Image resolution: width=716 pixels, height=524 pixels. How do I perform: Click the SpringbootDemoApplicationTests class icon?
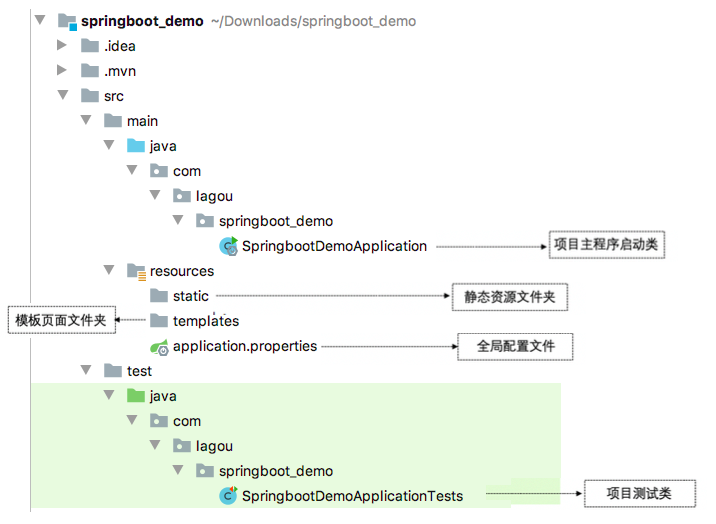click(228, 496)
